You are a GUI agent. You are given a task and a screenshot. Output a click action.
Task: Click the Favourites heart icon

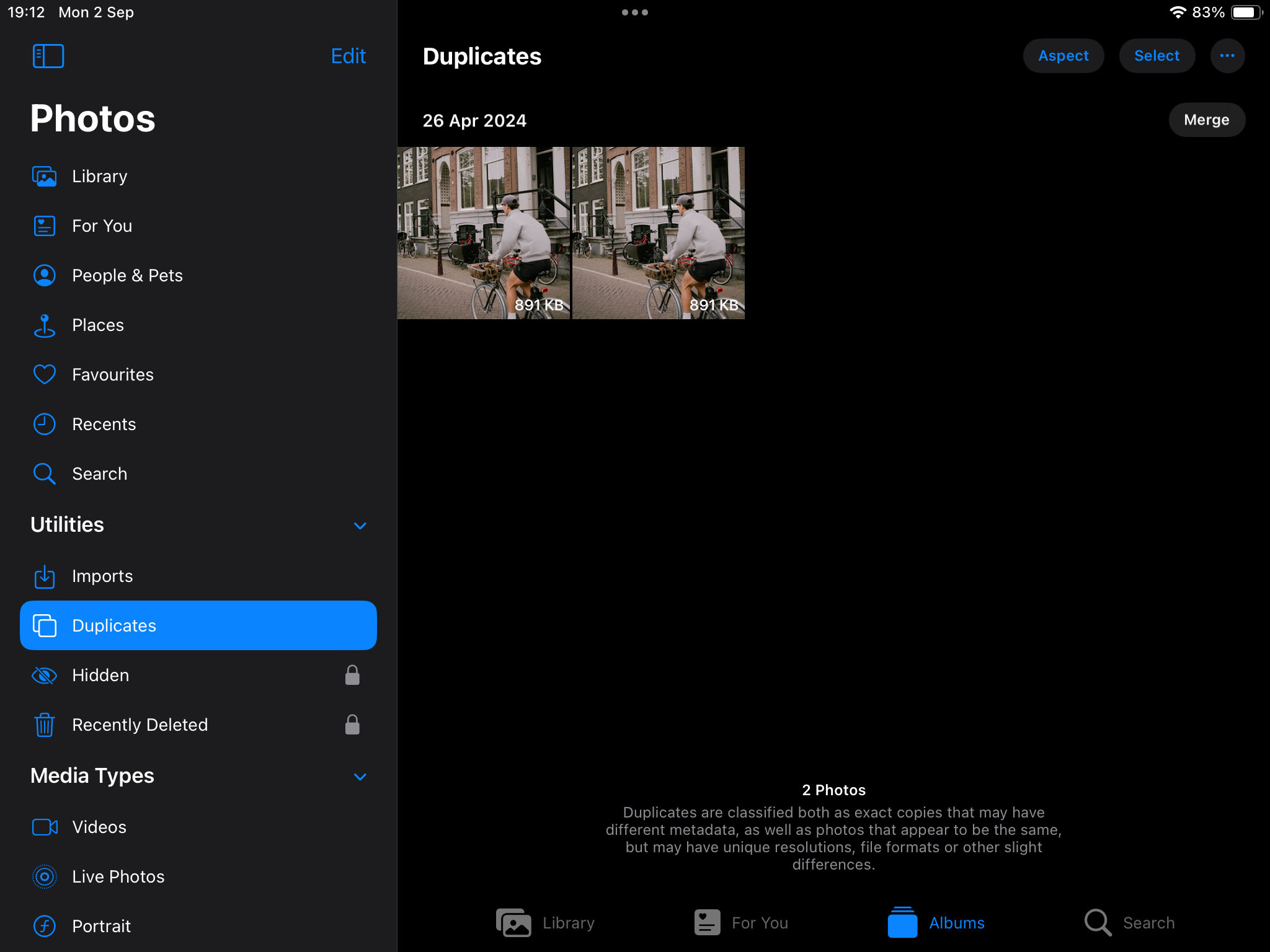tap(45, 374)
